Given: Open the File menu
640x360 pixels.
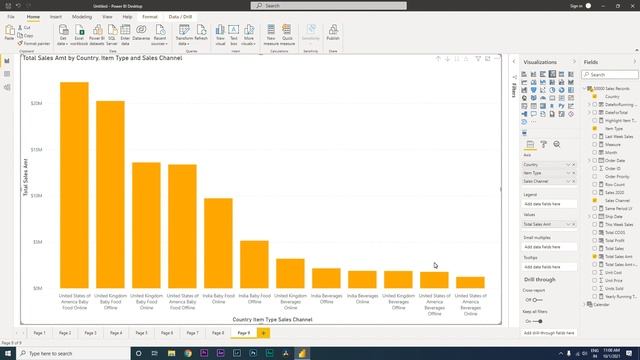Looking at the screenshot, I should (x=11, y=17).
